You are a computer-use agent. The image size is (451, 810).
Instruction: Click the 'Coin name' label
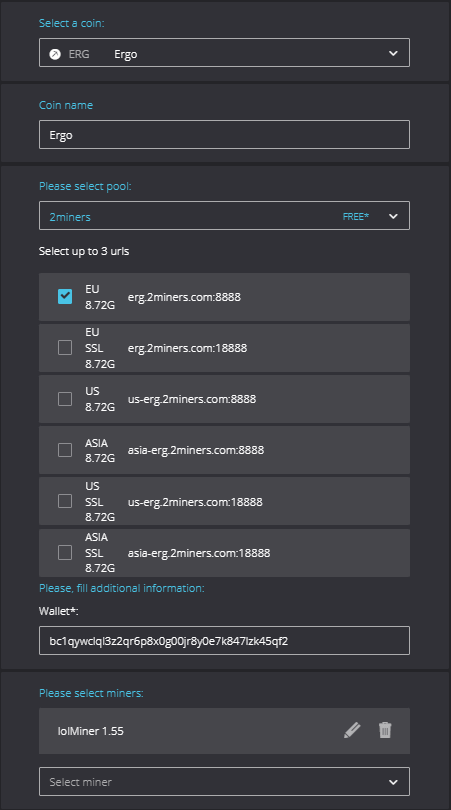(x=66, y=105)
